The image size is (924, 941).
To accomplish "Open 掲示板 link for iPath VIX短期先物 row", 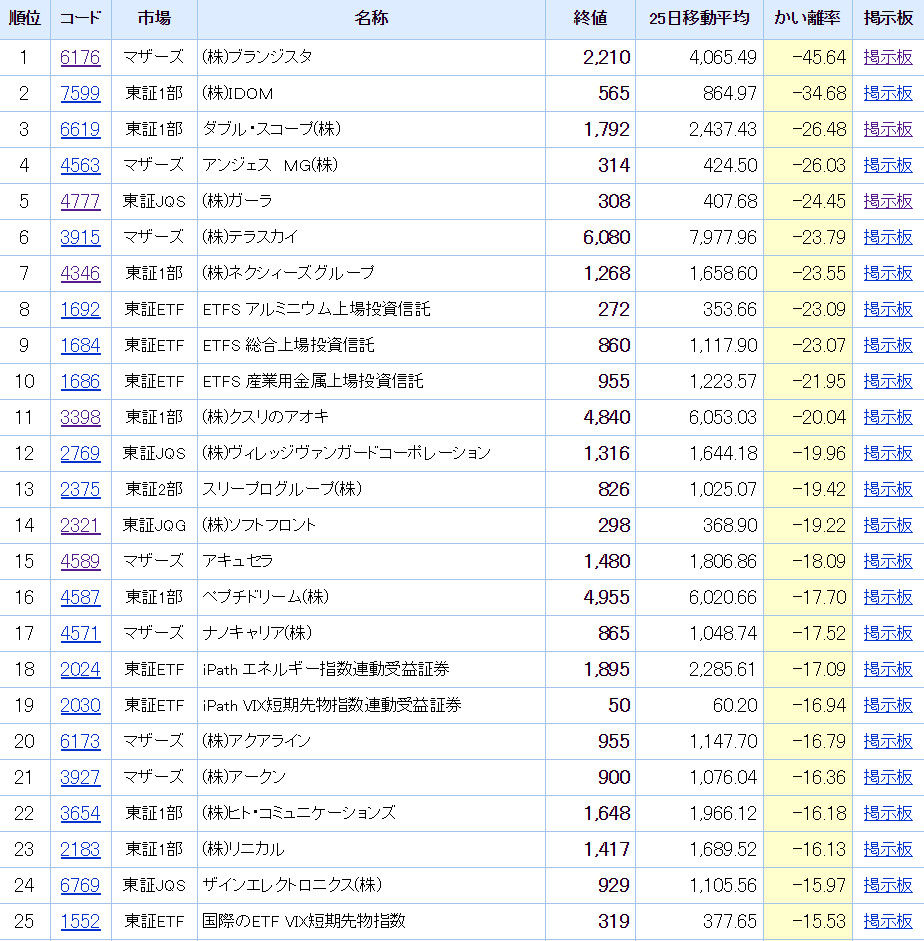I will tap(888, 706).
